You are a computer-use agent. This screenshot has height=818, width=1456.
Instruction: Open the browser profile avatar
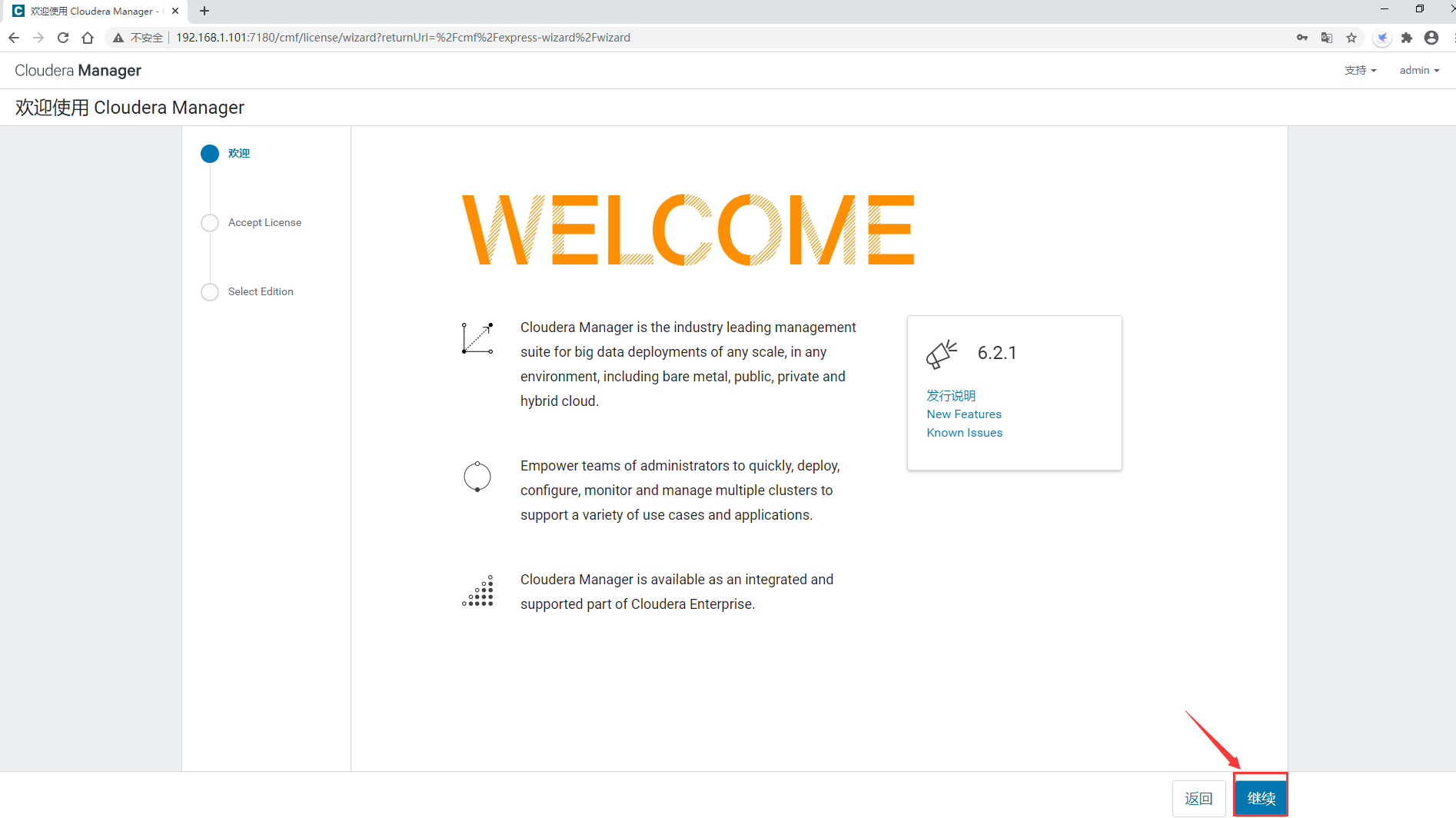coord(1431,38)
